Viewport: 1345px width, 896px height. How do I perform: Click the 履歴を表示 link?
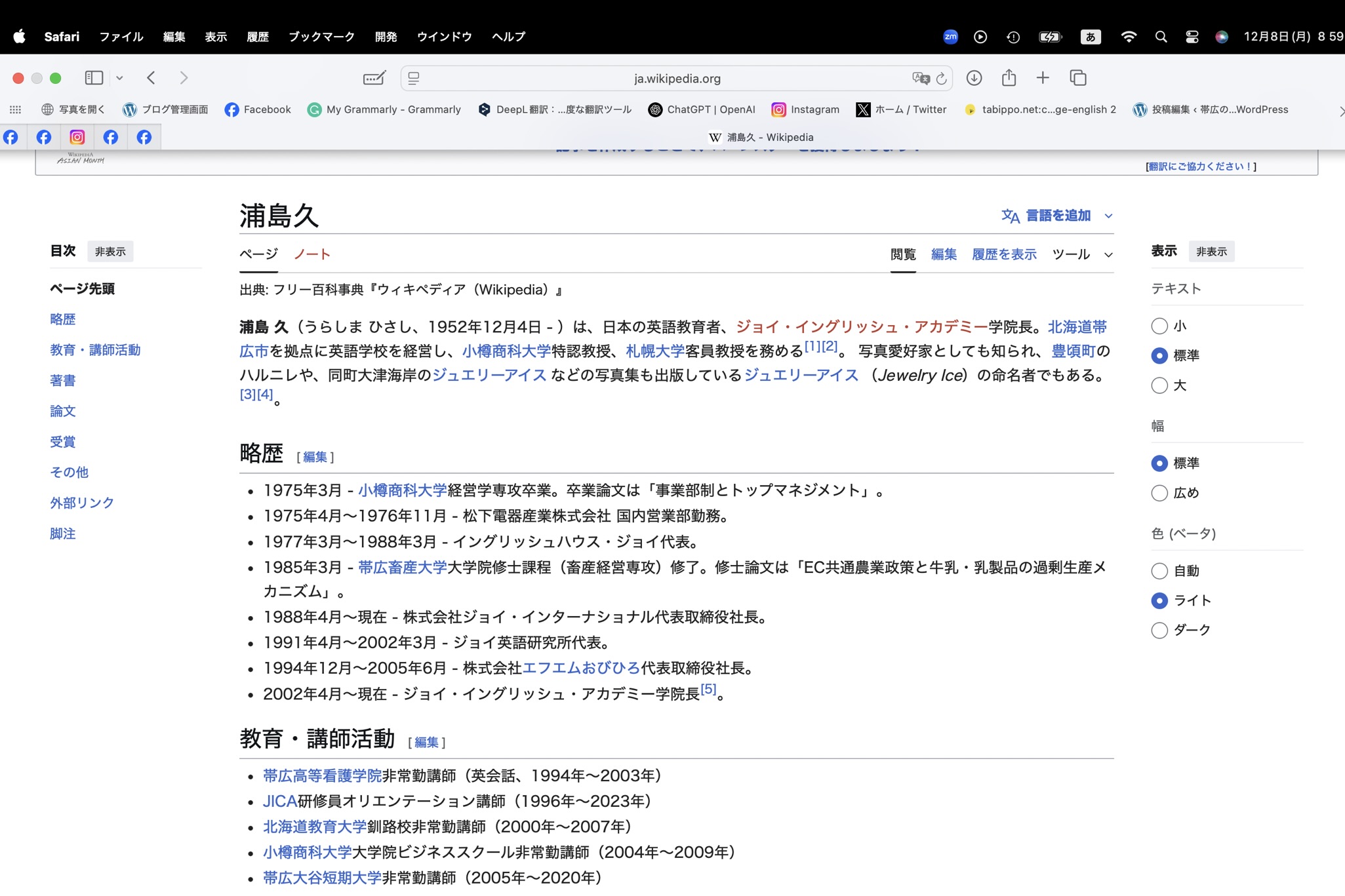coord(1003,254)
